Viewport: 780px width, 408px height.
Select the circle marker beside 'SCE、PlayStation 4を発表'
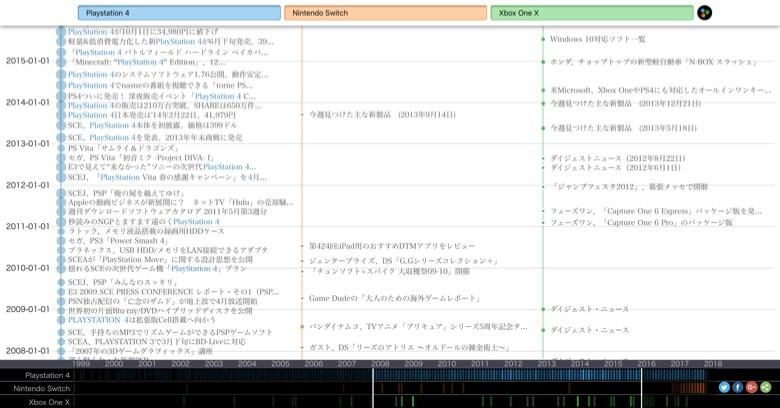[61, 137]
